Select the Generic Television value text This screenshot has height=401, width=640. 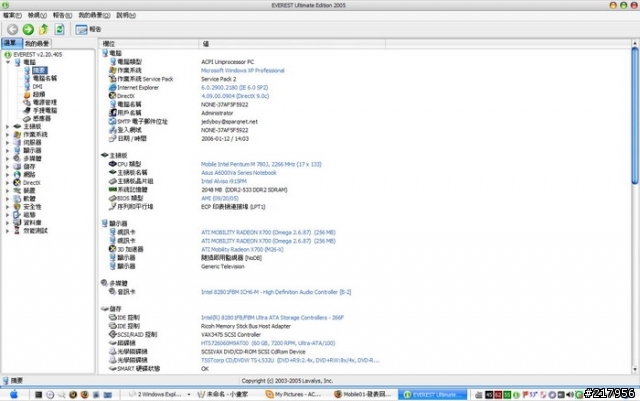pos(223,266)
